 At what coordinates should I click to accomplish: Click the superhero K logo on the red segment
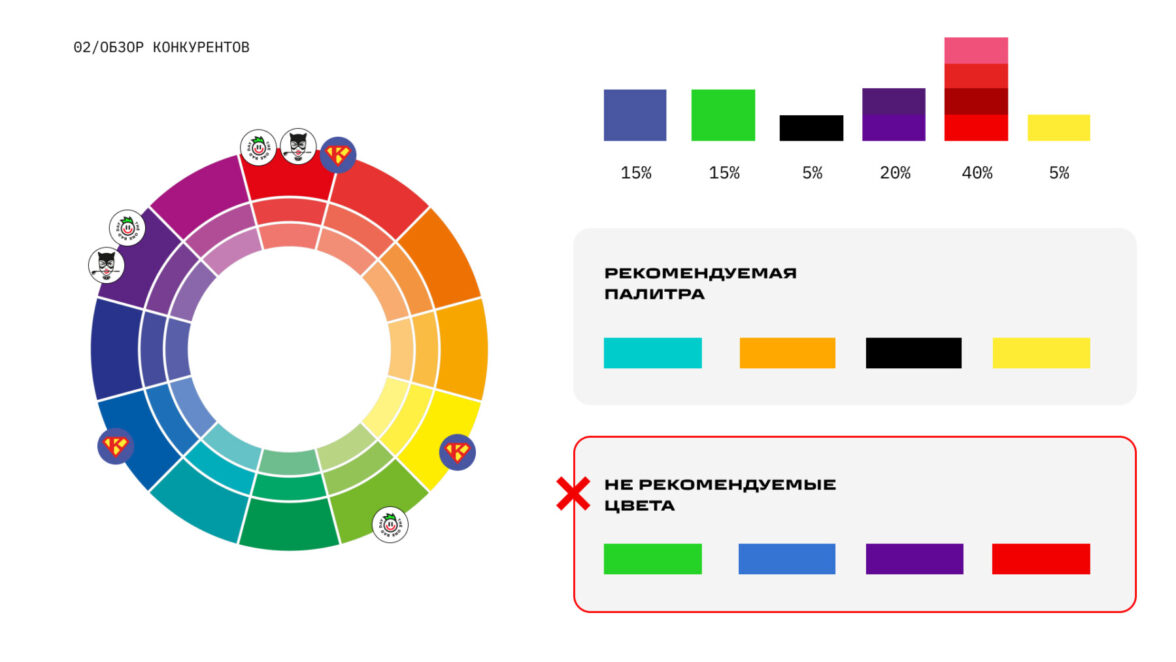(x=338, y=155)
